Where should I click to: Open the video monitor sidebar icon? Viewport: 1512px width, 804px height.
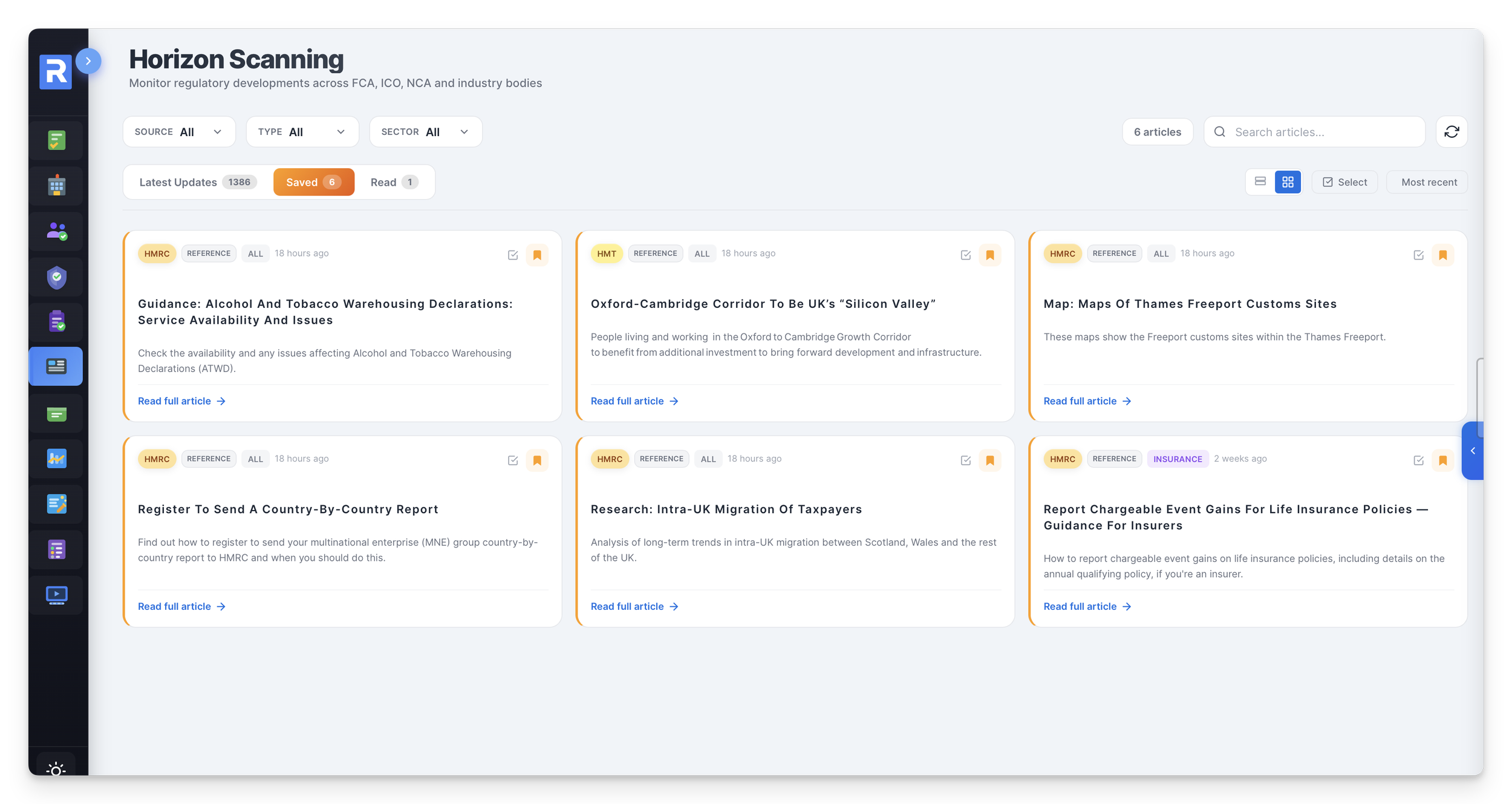click(x=56, y=595)
